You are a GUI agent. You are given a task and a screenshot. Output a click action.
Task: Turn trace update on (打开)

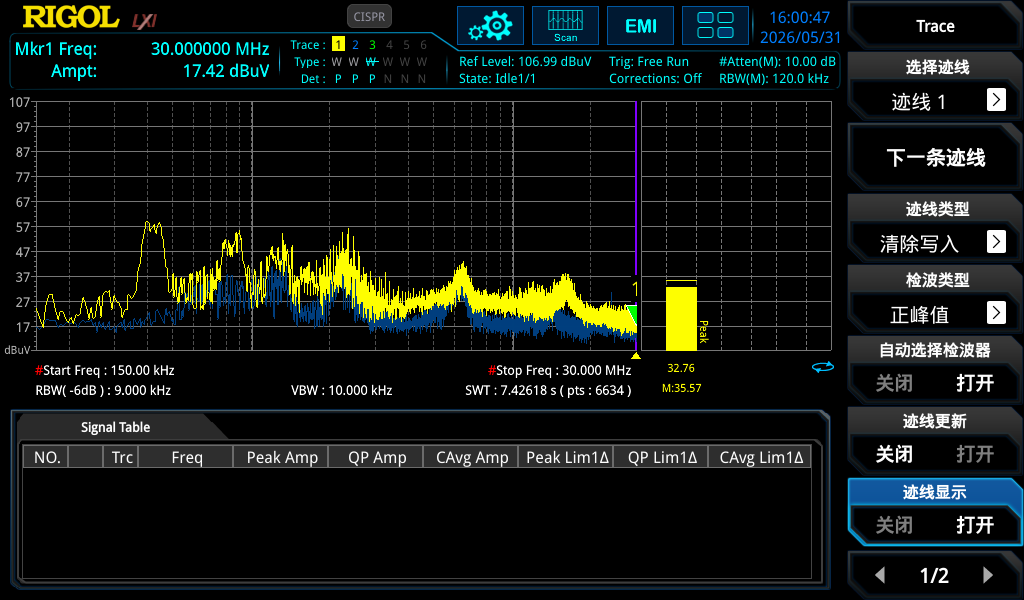point(975,454)
